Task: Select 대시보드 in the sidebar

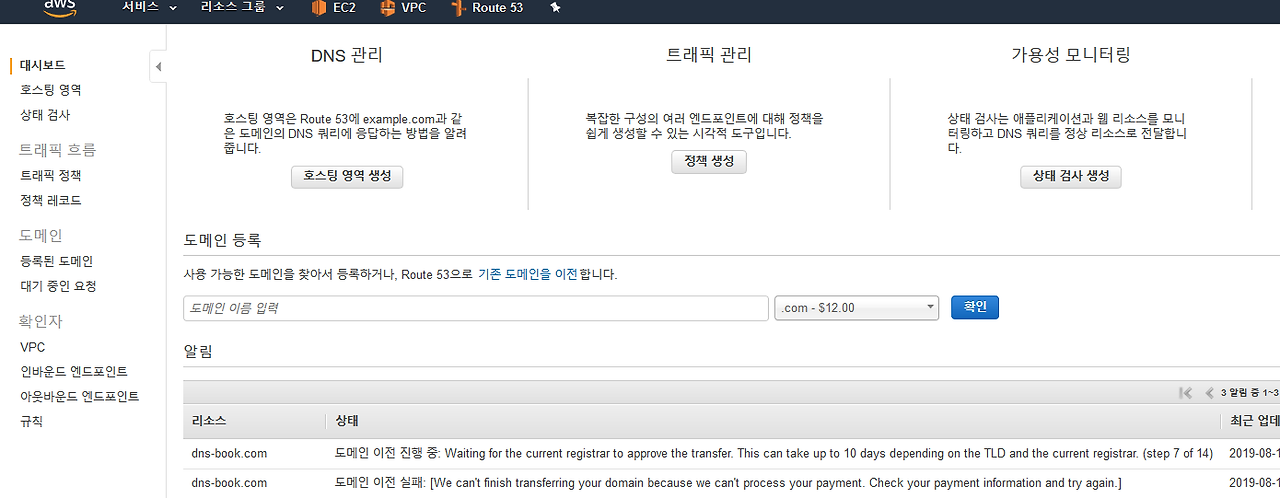Action: 43,65
